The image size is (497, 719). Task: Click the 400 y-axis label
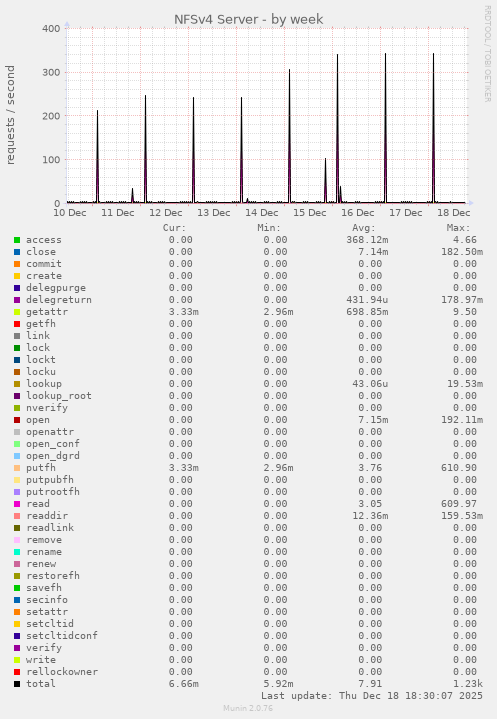tap(51, 28)
